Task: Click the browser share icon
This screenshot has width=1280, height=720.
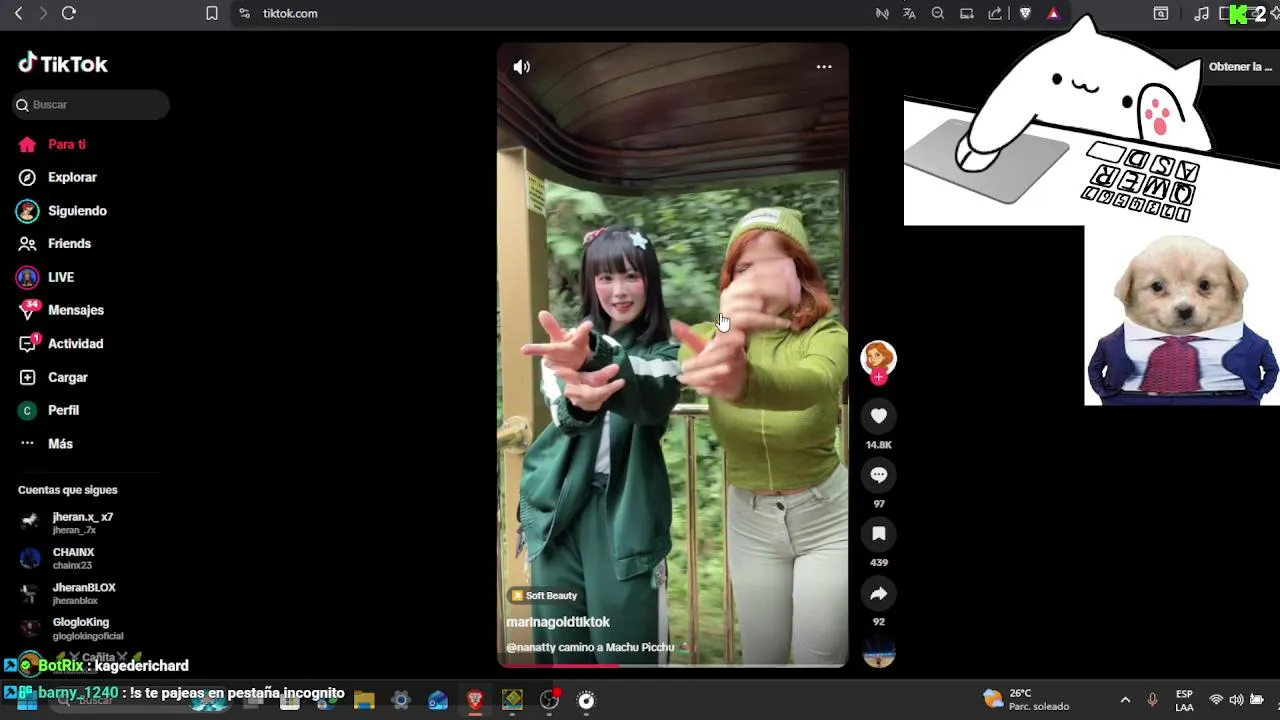Action: tap(995, 13)
